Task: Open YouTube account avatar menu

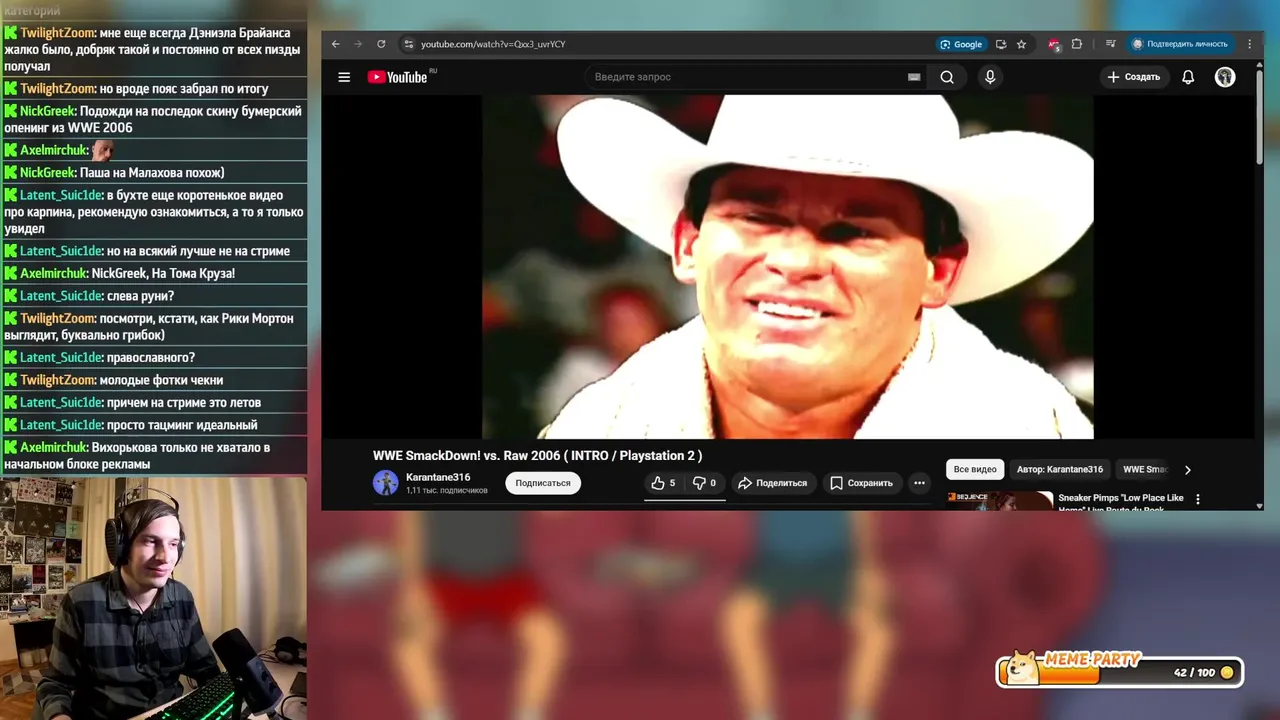Action: pyautogui.click(x=1225, y=77)
